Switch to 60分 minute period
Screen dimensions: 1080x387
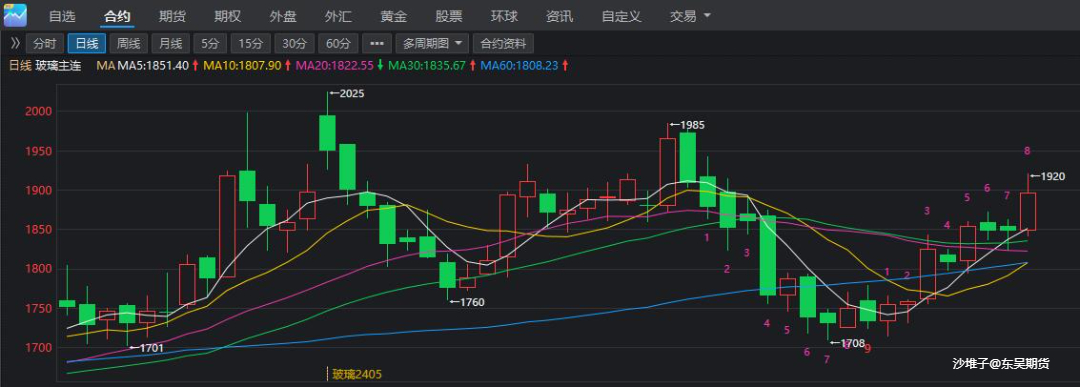pyautogui.click(x=338, y=43)
